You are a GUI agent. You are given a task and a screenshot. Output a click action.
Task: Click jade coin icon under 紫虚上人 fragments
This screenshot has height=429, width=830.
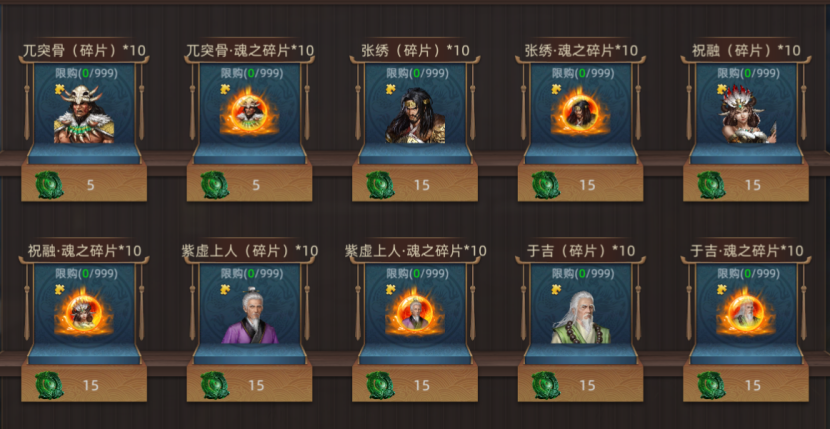coord(215,385)
